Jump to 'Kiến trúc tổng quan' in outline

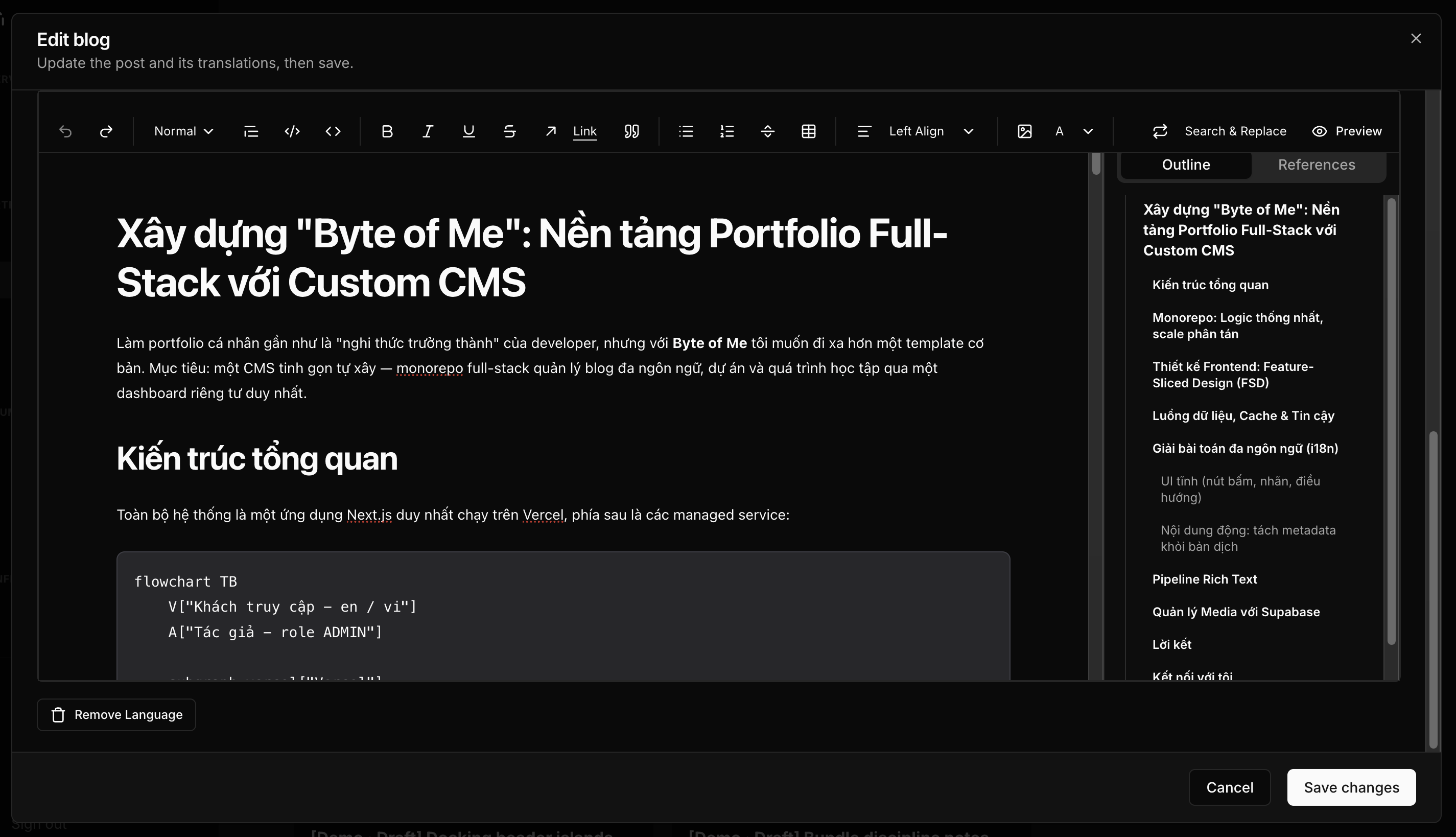[1210, 285]
